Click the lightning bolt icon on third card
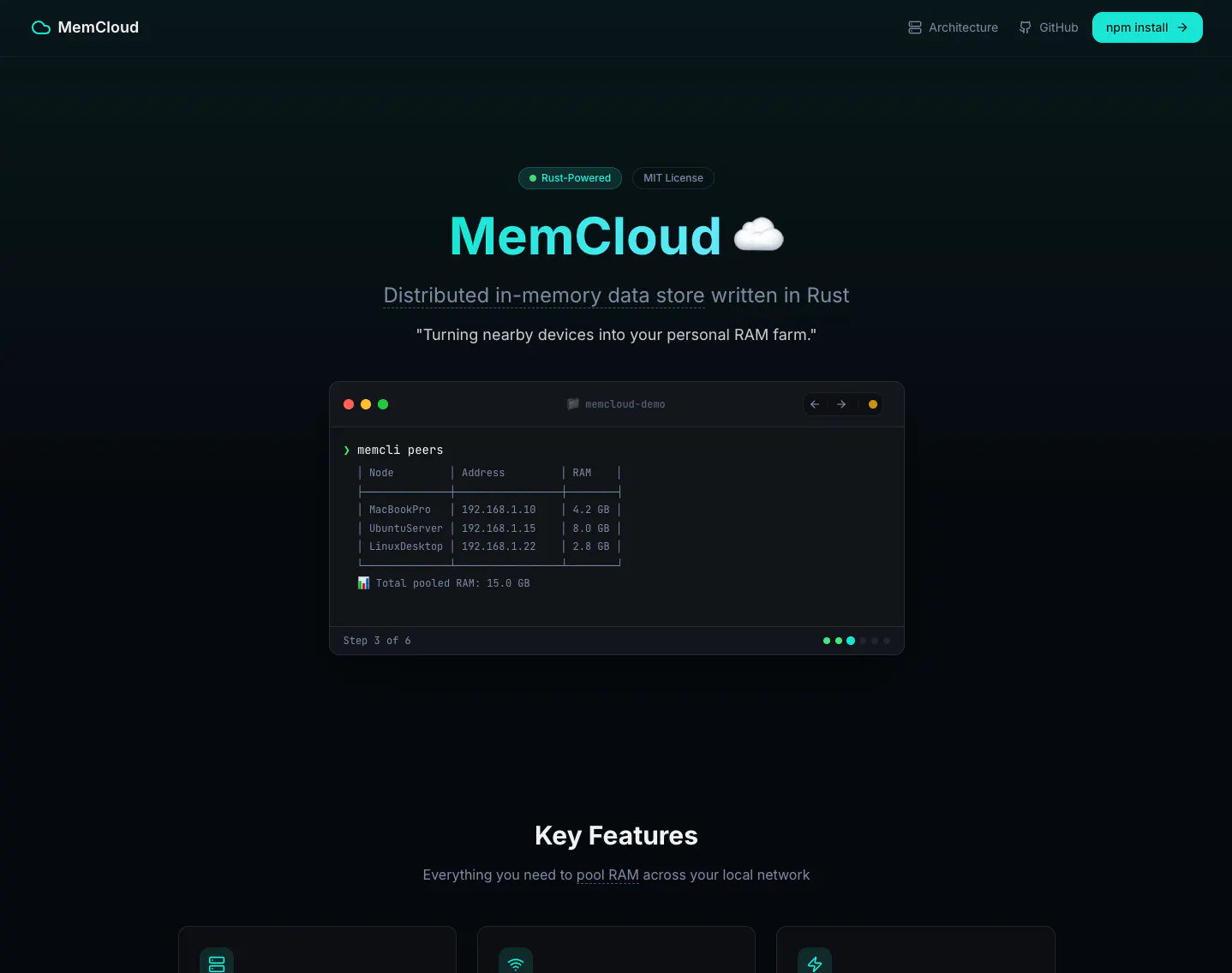Image resolution: width=1232 pixels, height=973 pixels. coord(815,964)
